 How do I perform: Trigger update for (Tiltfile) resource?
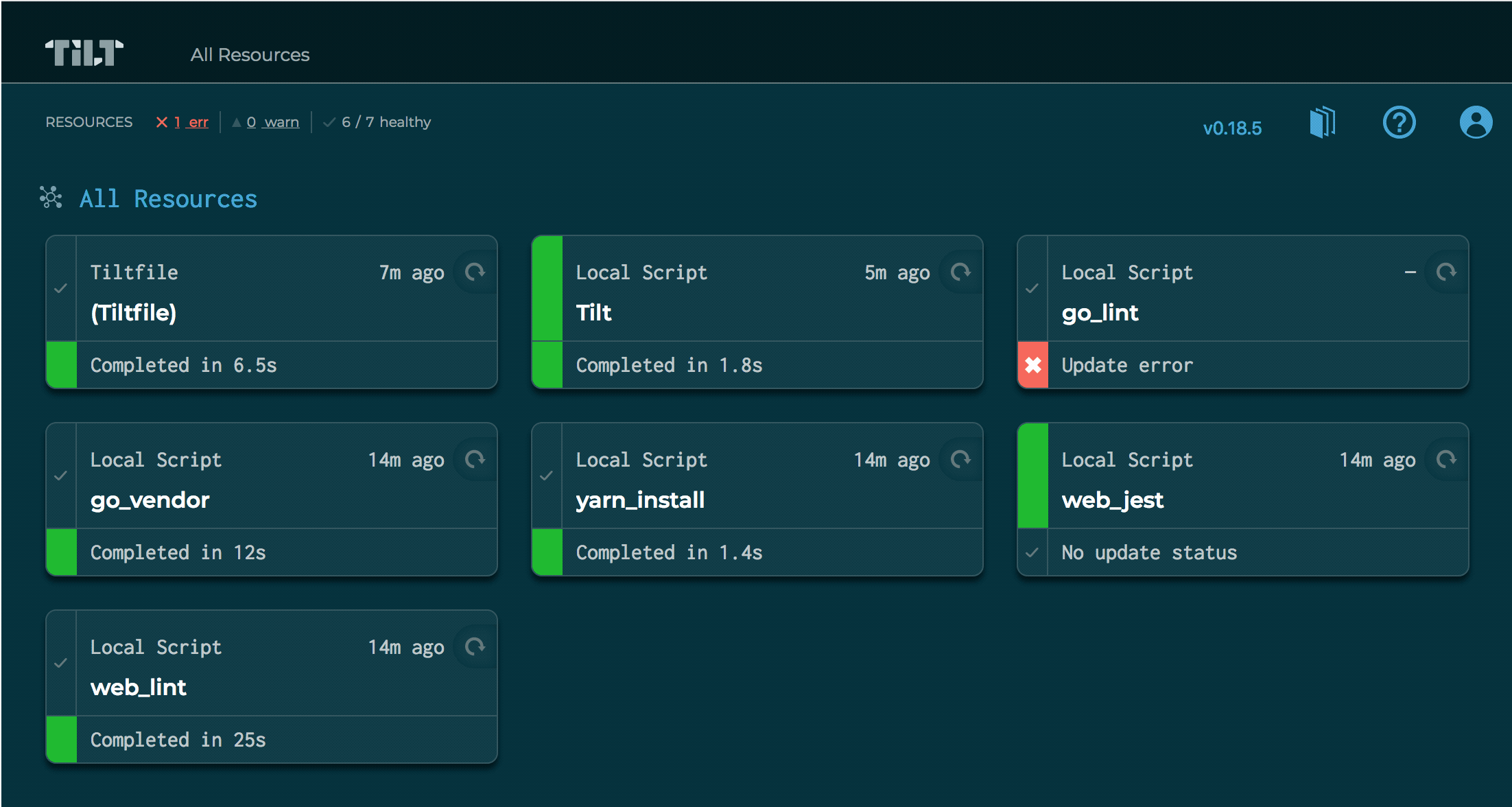click(x=475, y=272)
